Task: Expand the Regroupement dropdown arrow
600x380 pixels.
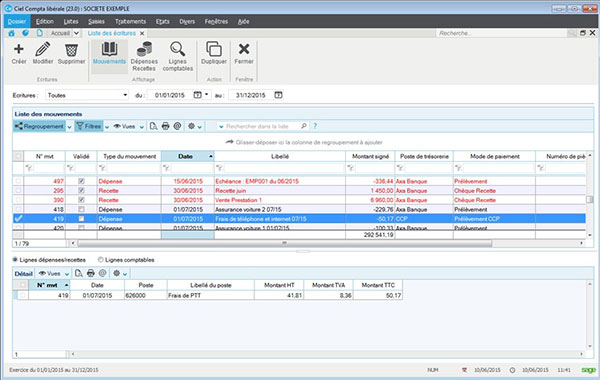Action: 69,127
